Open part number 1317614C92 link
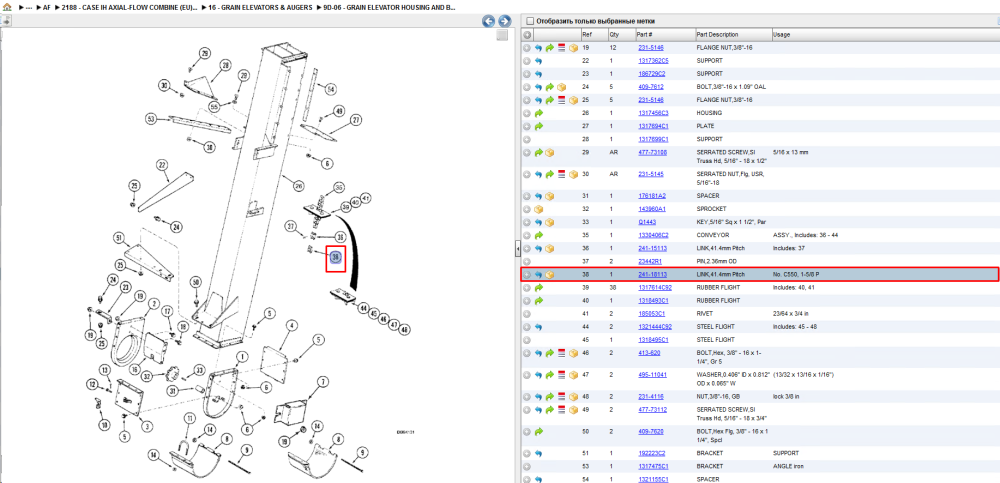1000x483 pixels. (655, 288)
